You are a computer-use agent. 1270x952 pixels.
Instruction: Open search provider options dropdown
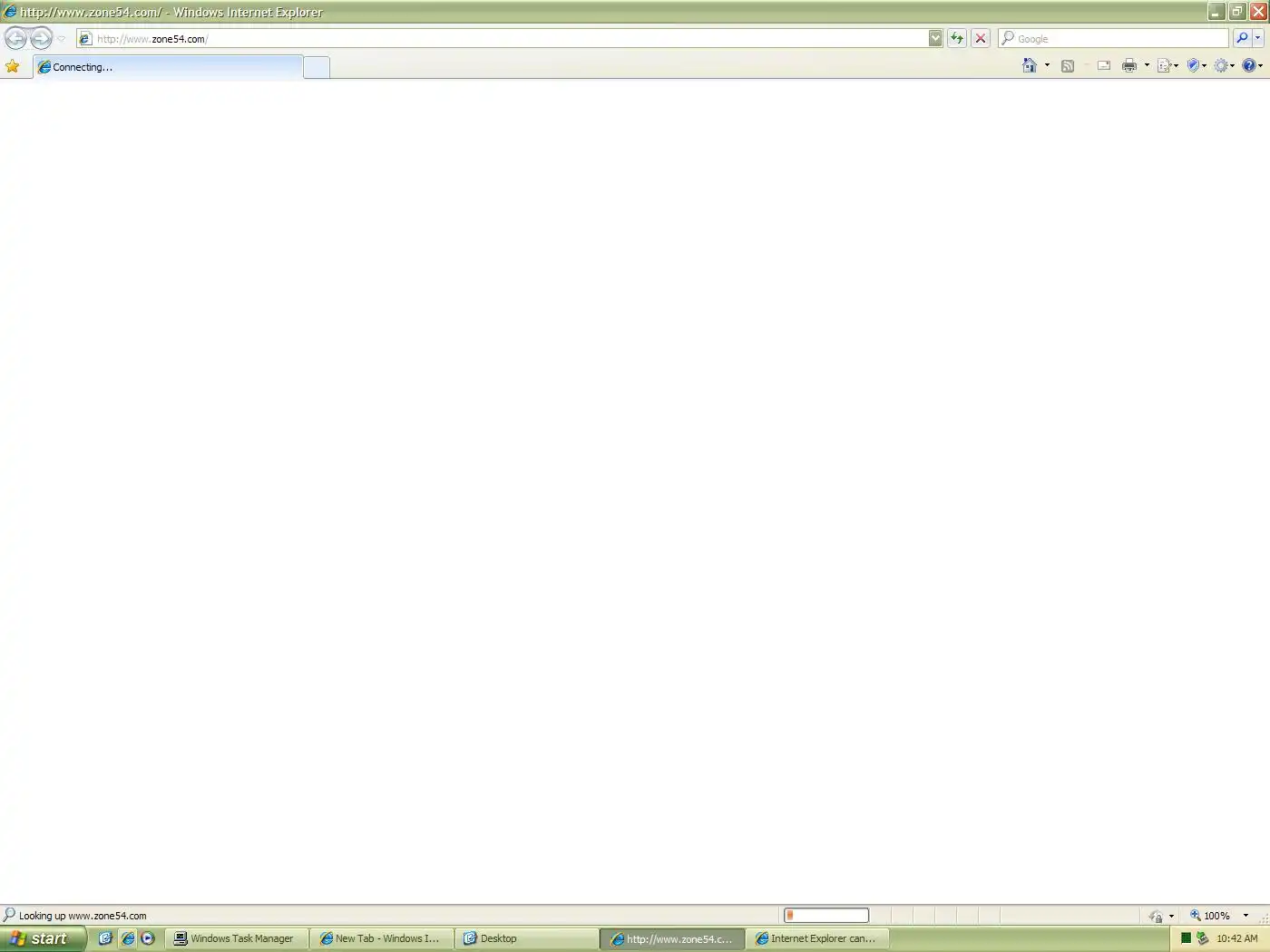click(1258, 38)
